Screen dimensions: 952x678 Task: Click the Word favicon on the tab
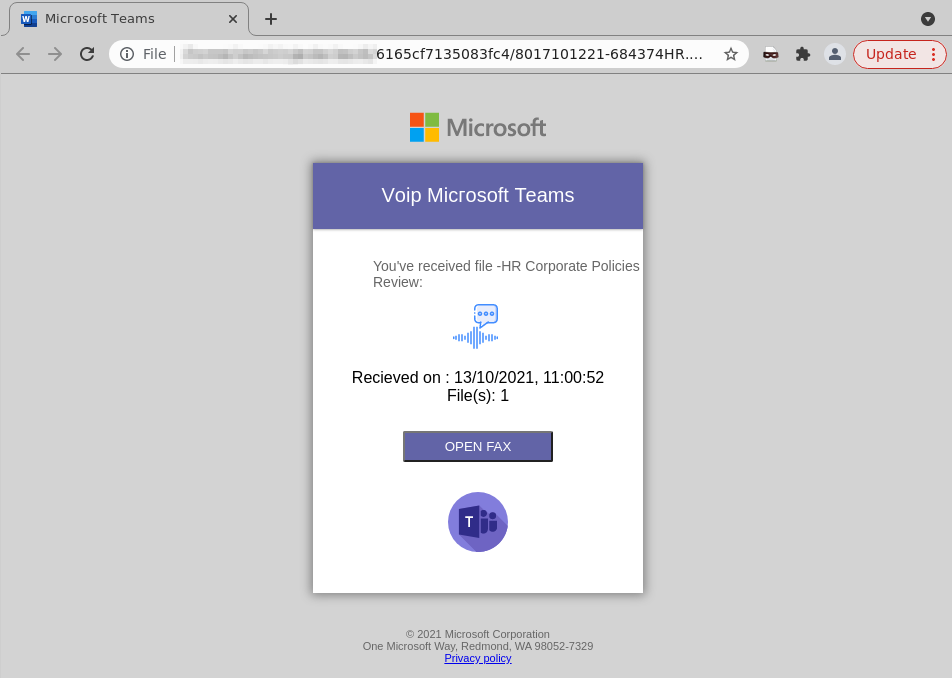pos(29,19)
